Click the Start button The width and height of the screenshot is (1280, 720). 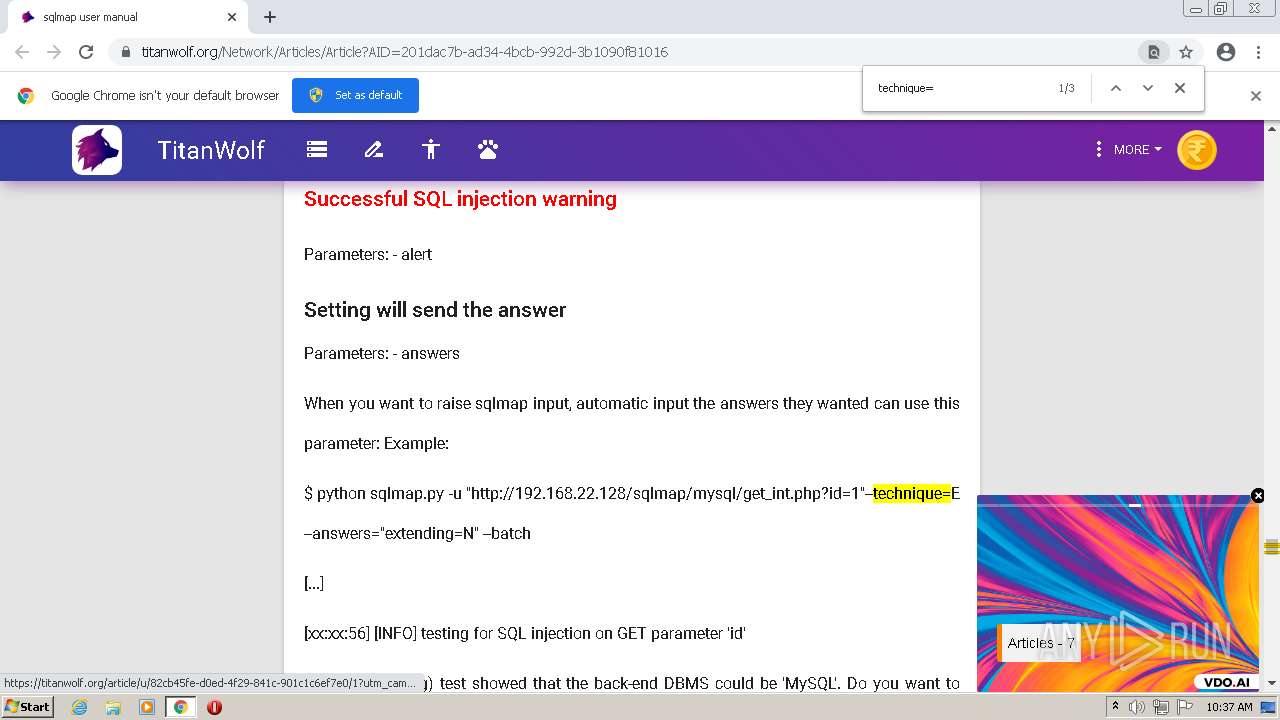[27, 707]
